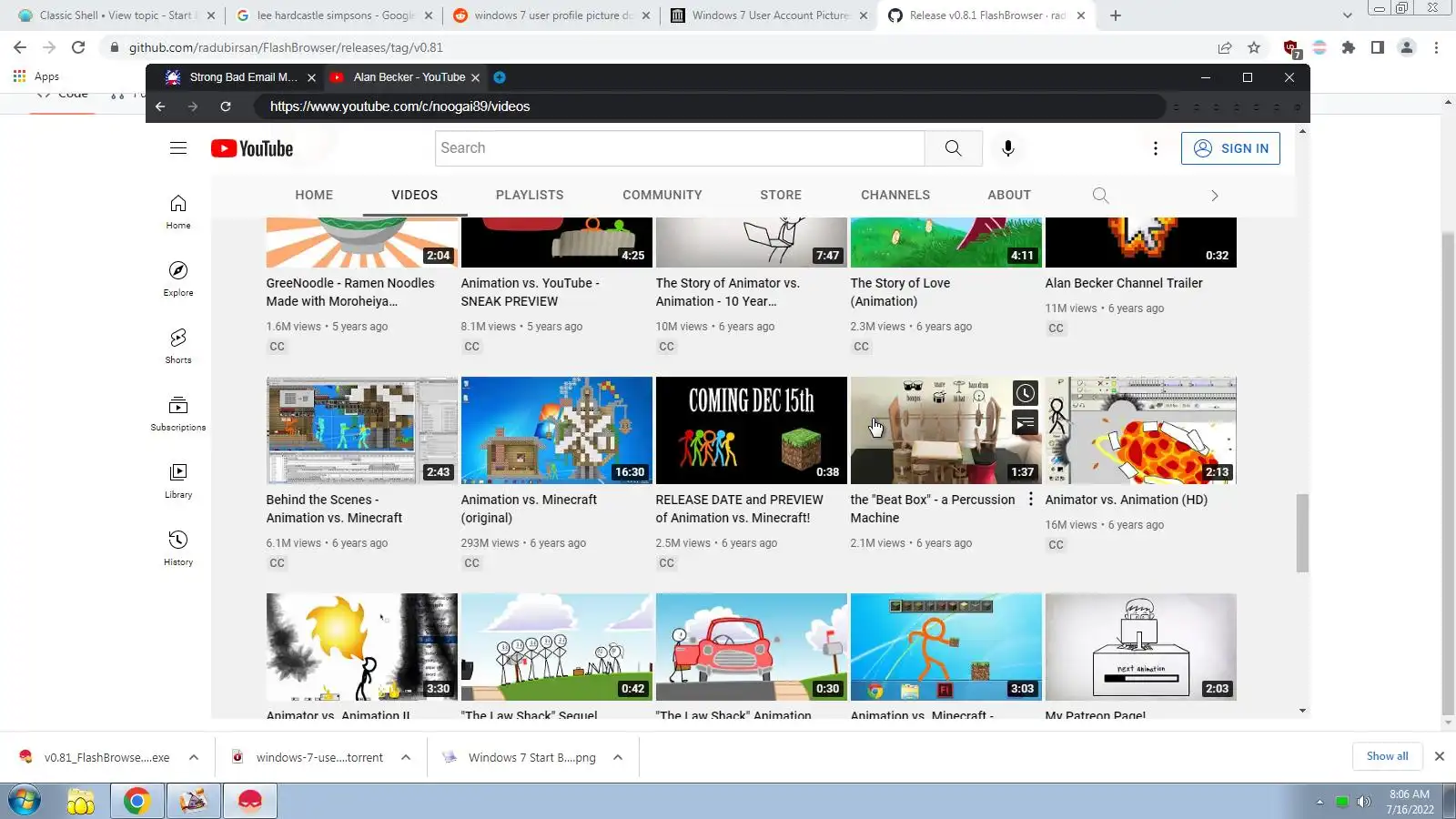Open the COMING DEC 15th video thumbnail
1456x819 pixels.
click(751, 430)
